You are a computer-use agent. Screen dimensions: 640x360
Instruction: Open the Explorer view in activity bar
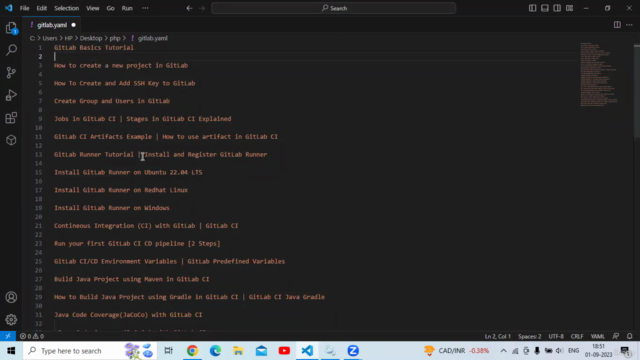click(11, 28)
